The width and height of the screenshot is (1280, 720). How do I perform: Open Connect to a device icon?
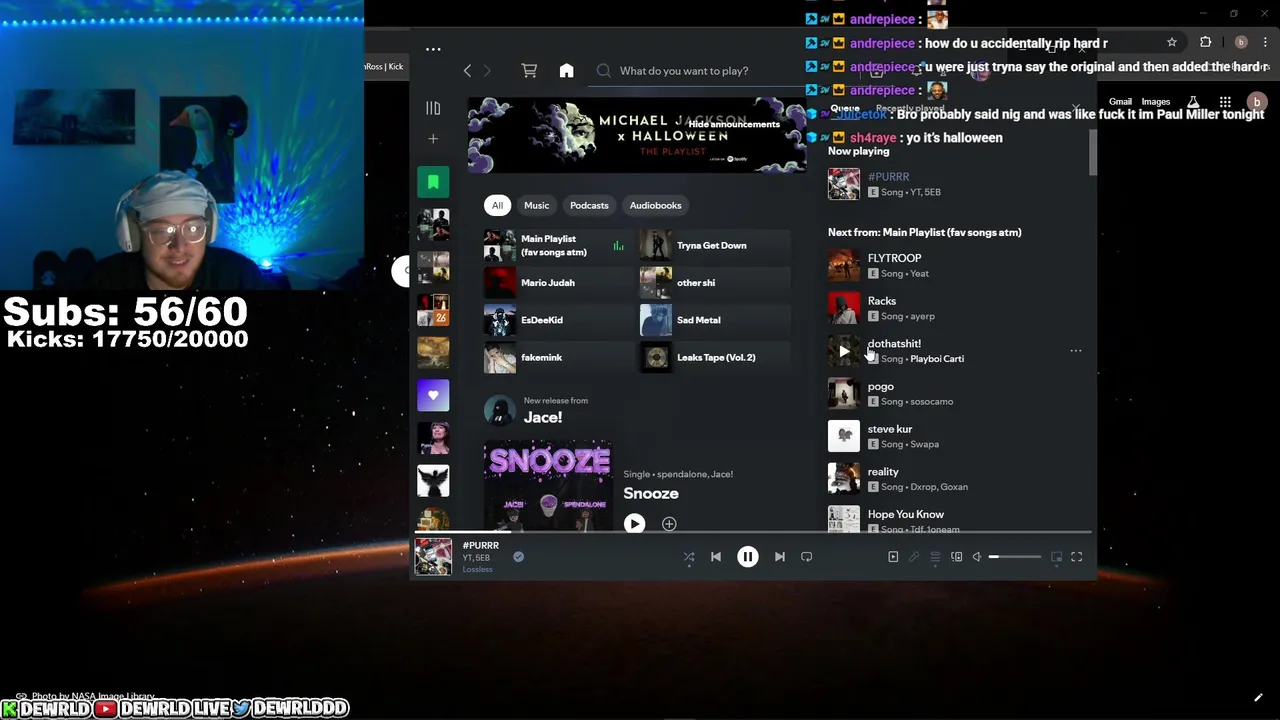point(956,557)
